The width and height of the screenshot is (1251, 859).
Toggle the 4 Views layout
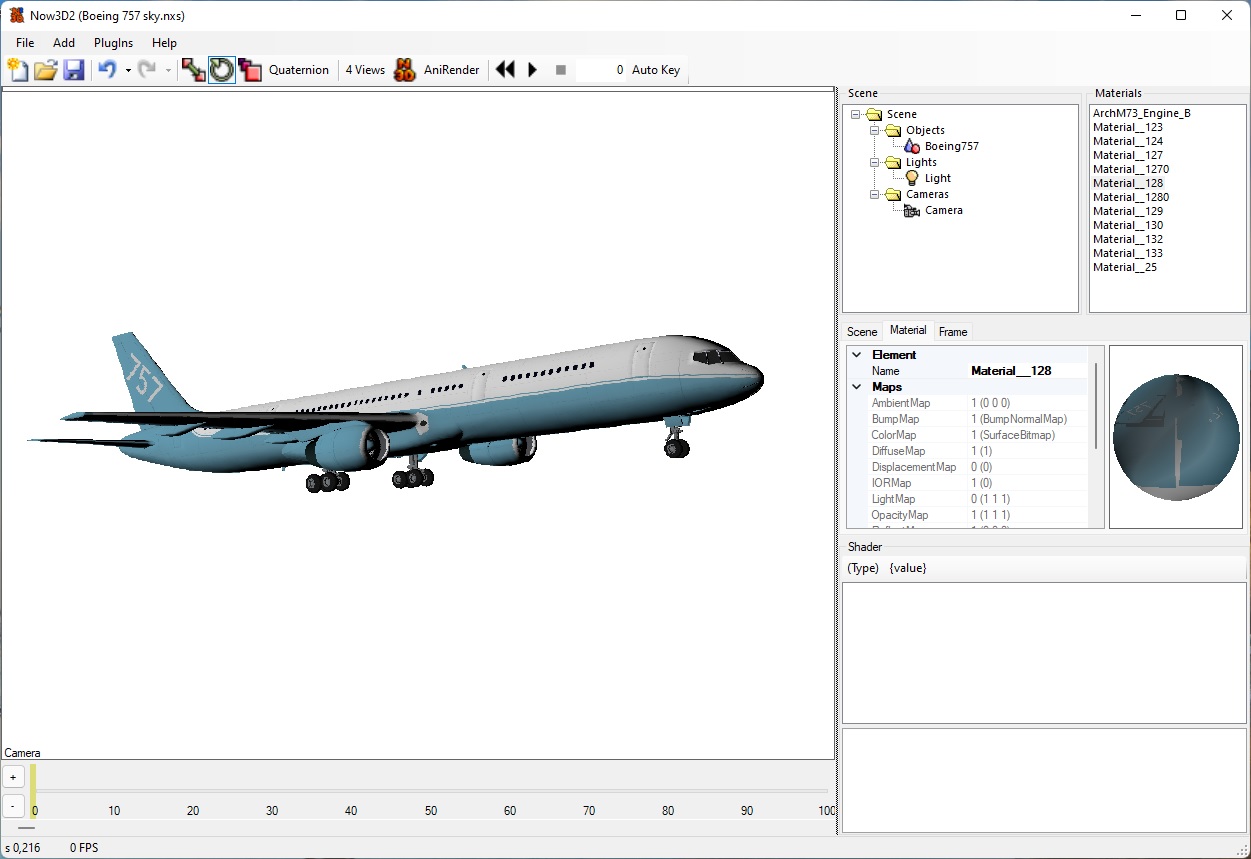coord(365,70)
